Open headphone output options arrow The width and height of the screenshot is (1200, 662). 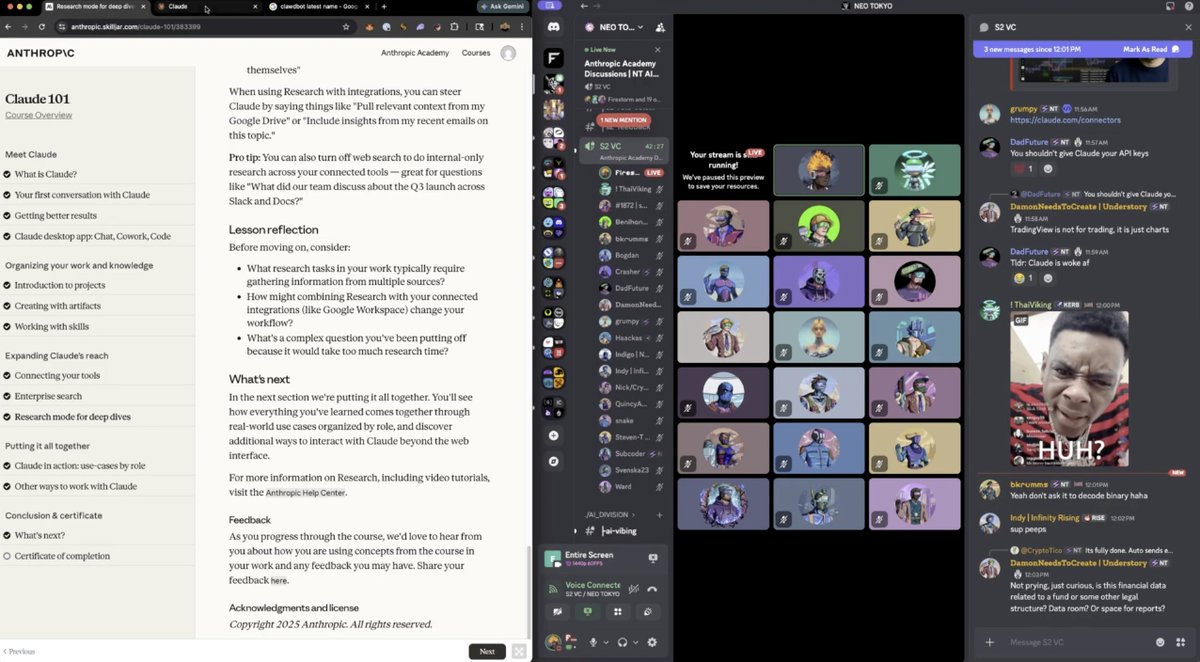[x=635, y=642]
